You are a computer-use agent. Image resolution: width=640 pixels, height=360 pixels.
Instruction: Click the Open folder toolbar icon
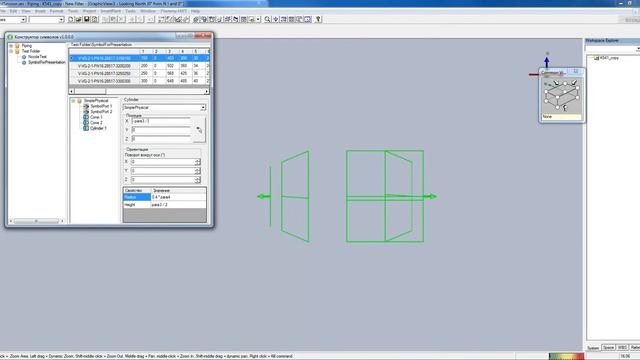point(79,19)
